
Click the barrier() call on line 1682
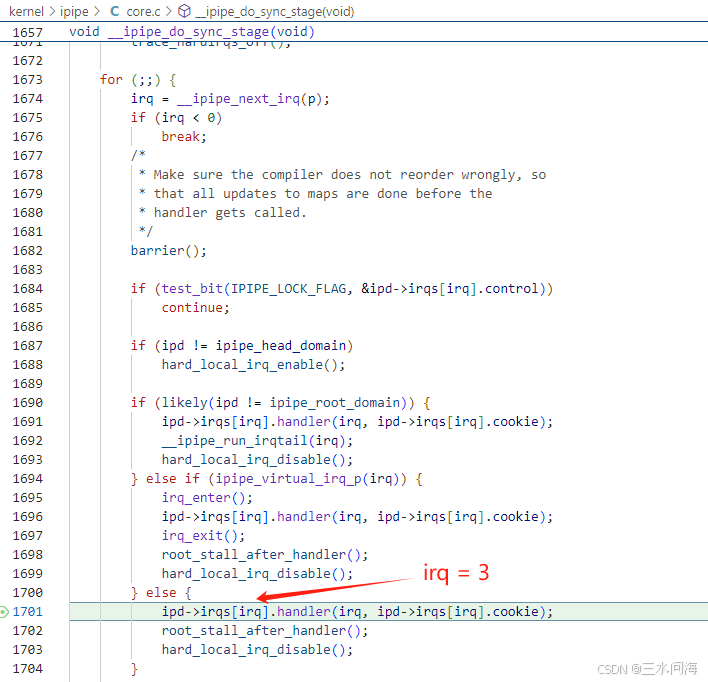[168, 251]
